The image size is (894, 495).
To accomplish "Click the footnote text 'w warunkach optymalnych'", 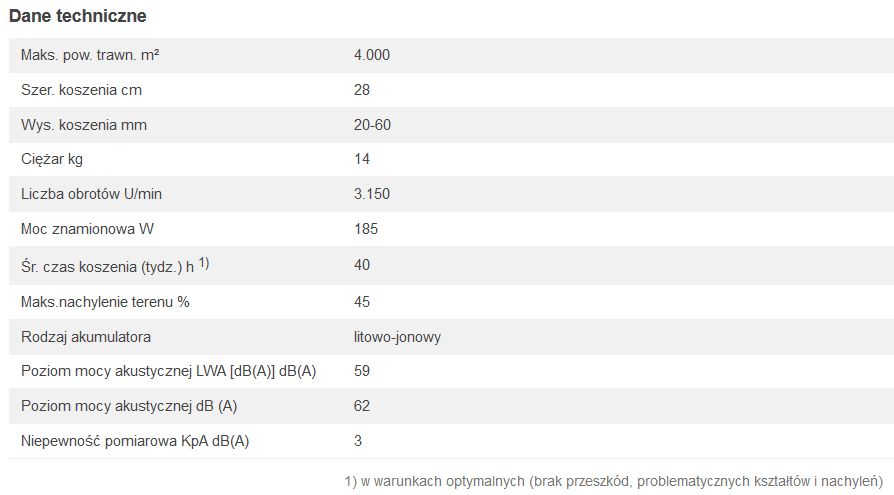I will point(442,481).
